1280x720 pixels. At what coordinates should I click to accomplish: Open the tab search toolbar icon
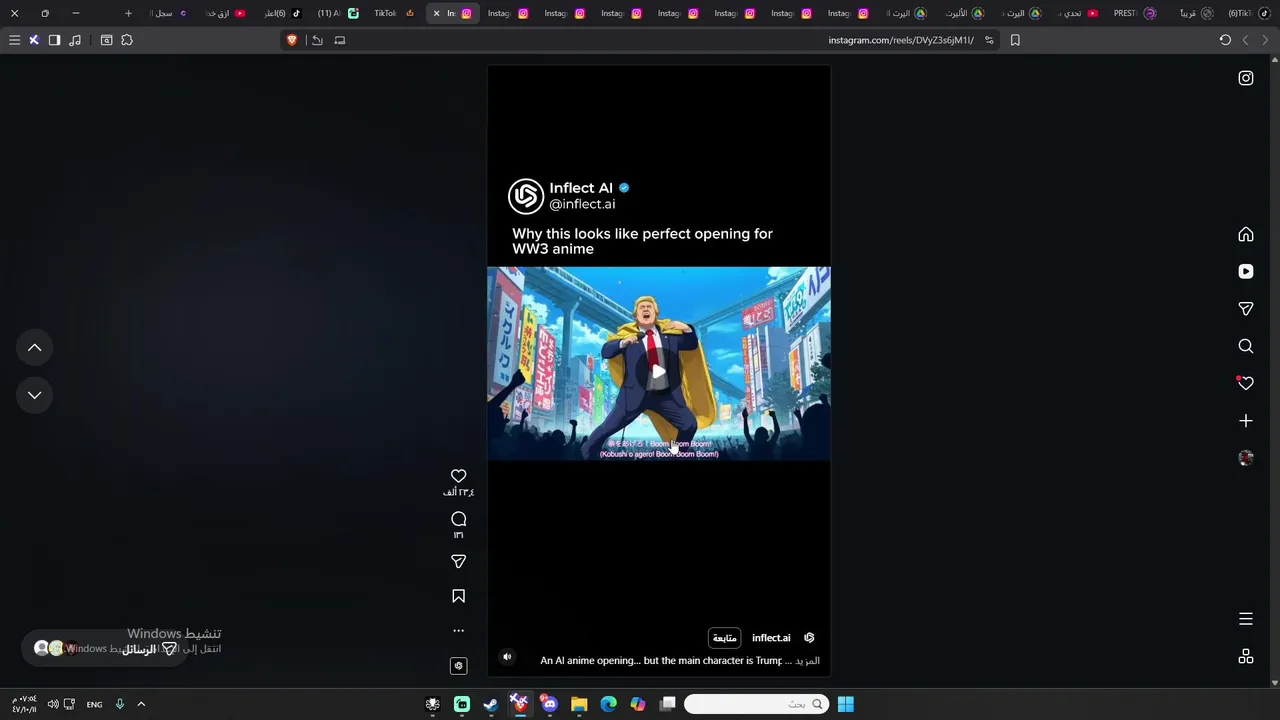click(106, 40)
